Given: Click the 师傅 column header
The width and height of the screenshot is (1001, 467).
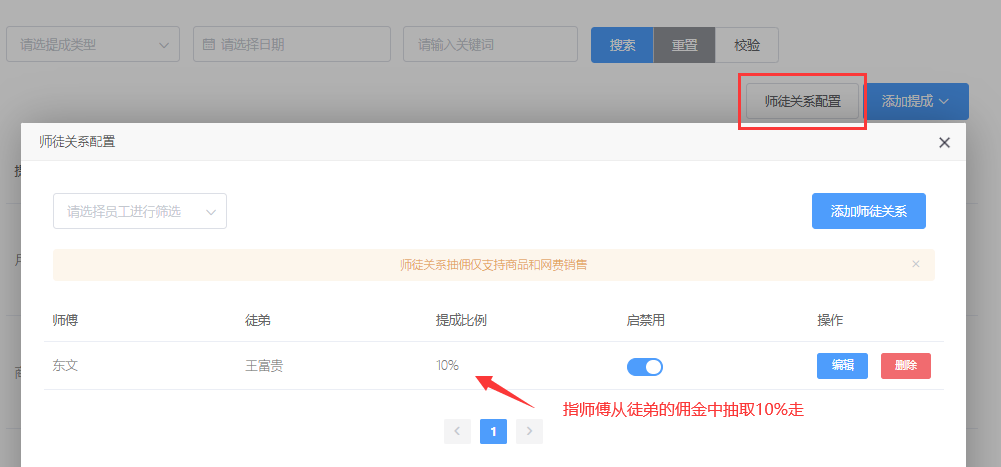Looking at the screenshot, I should point(65,320).
